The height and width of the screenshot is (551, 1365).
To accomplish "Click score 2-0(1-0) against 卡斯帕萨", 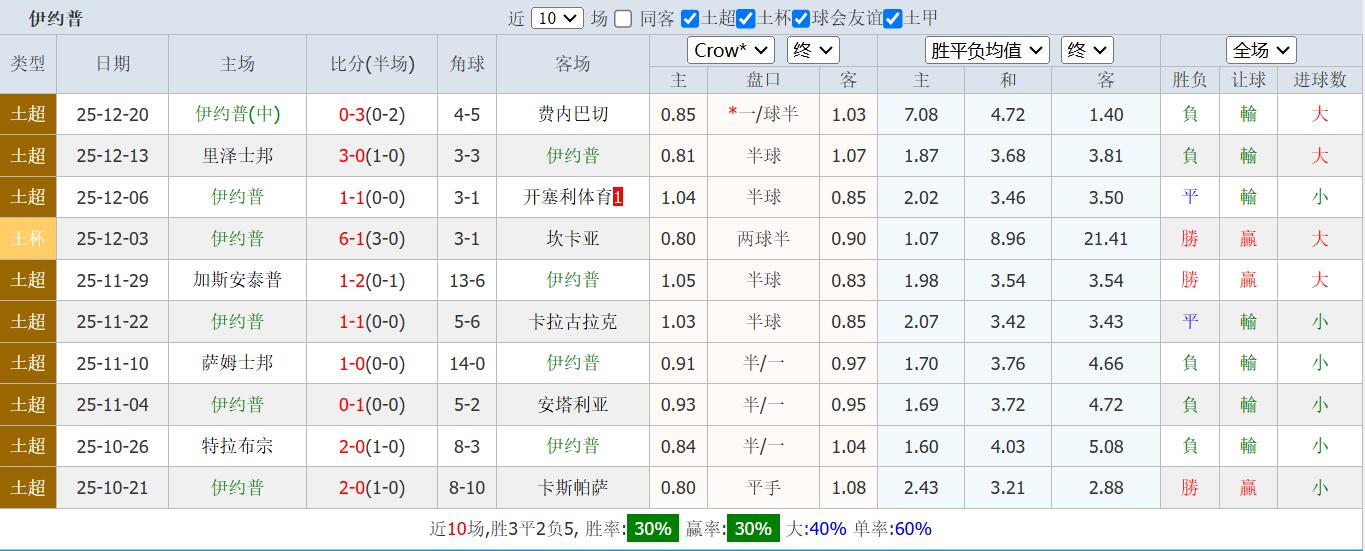I will 372,488.
